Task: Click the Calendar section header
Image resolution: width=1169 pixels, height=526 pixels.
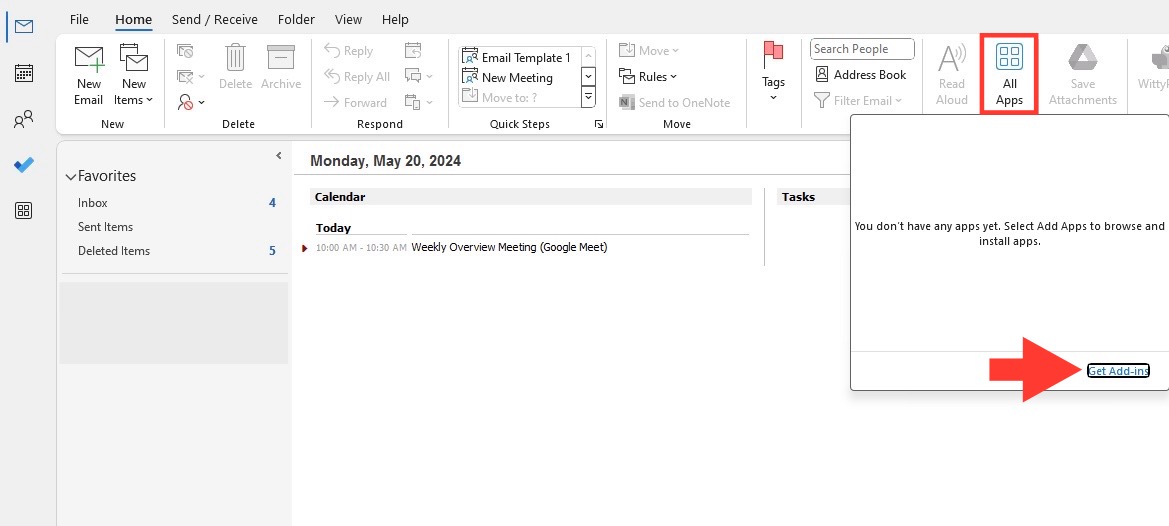Action: [x=530, y=197]
